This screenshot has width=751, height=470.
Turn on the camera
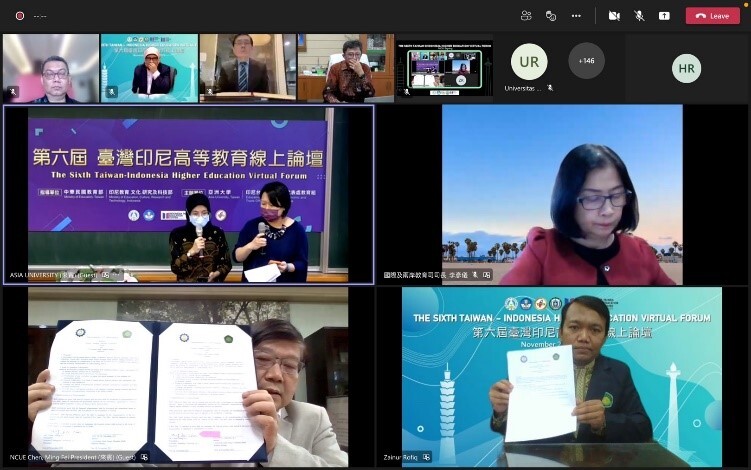(614, 16)
